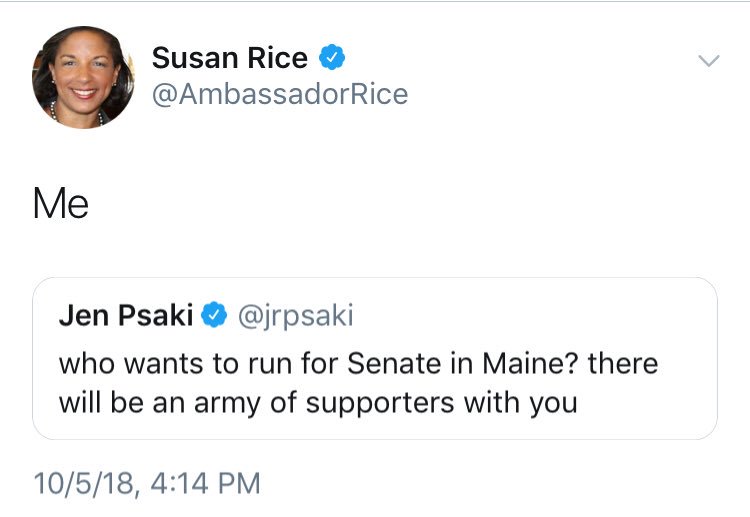The image size is (750, 517).
Task: Visit the @jrpsaki handle
Action: coord(296,316)
